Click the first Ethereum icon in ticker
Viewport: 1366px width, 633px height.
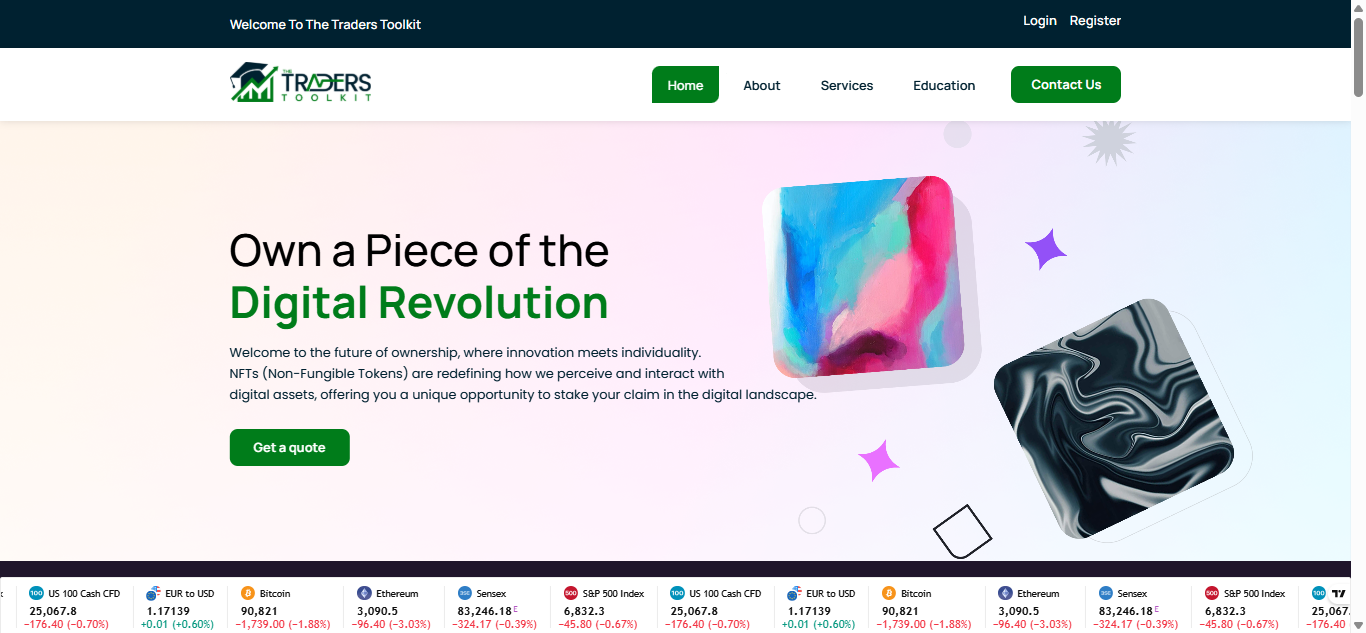[364, 593]
